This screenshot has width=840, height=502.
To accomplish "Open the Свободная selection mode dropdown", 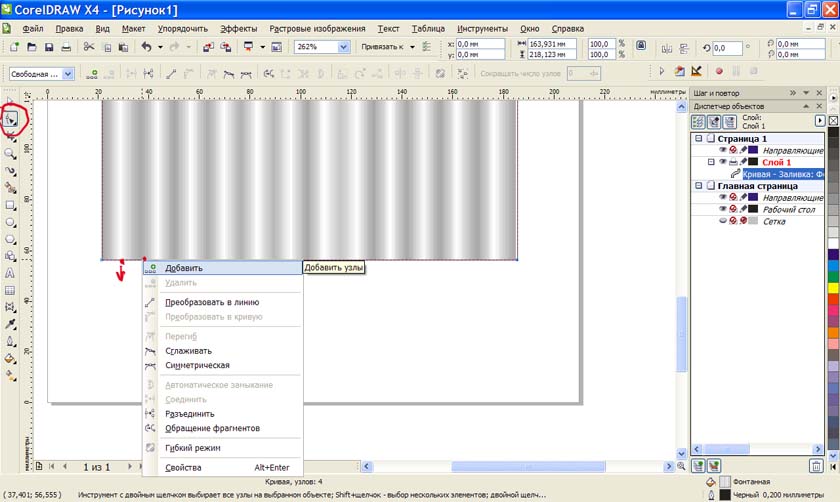I will pyautogui.click(x=68, y=73).
